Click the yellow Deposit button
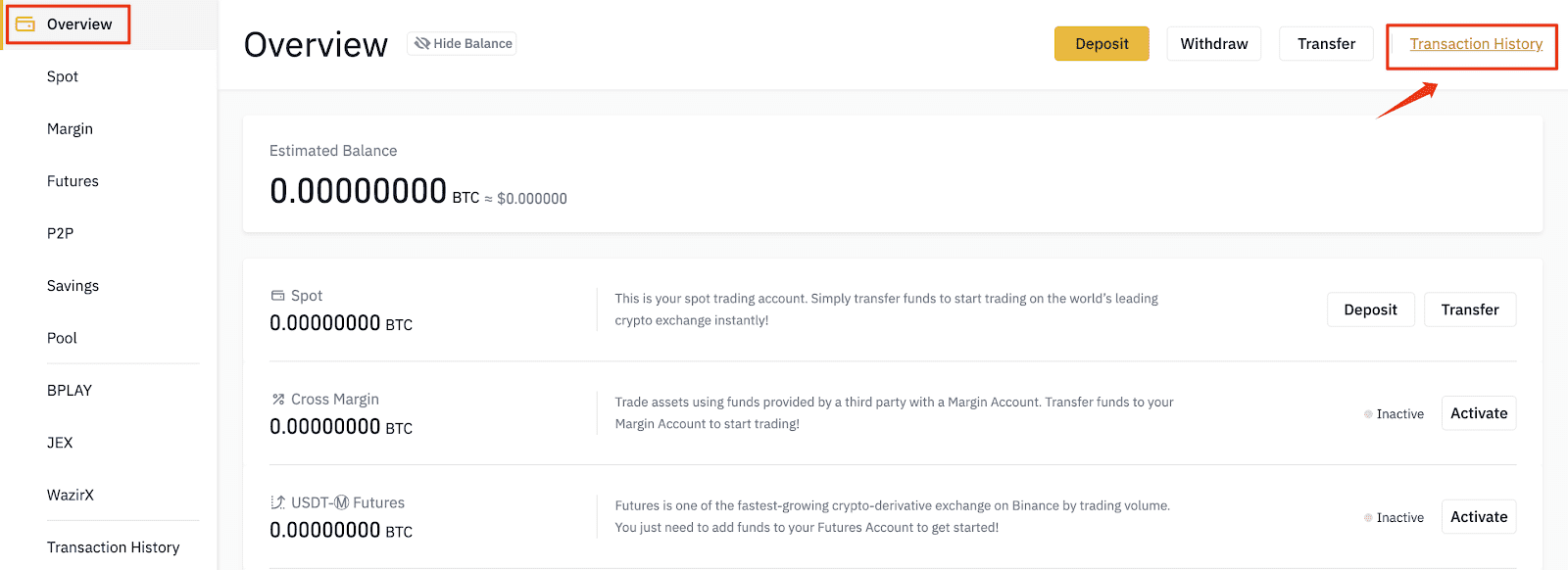This screenshot has width=1568, height=570. pos(1102,44)
